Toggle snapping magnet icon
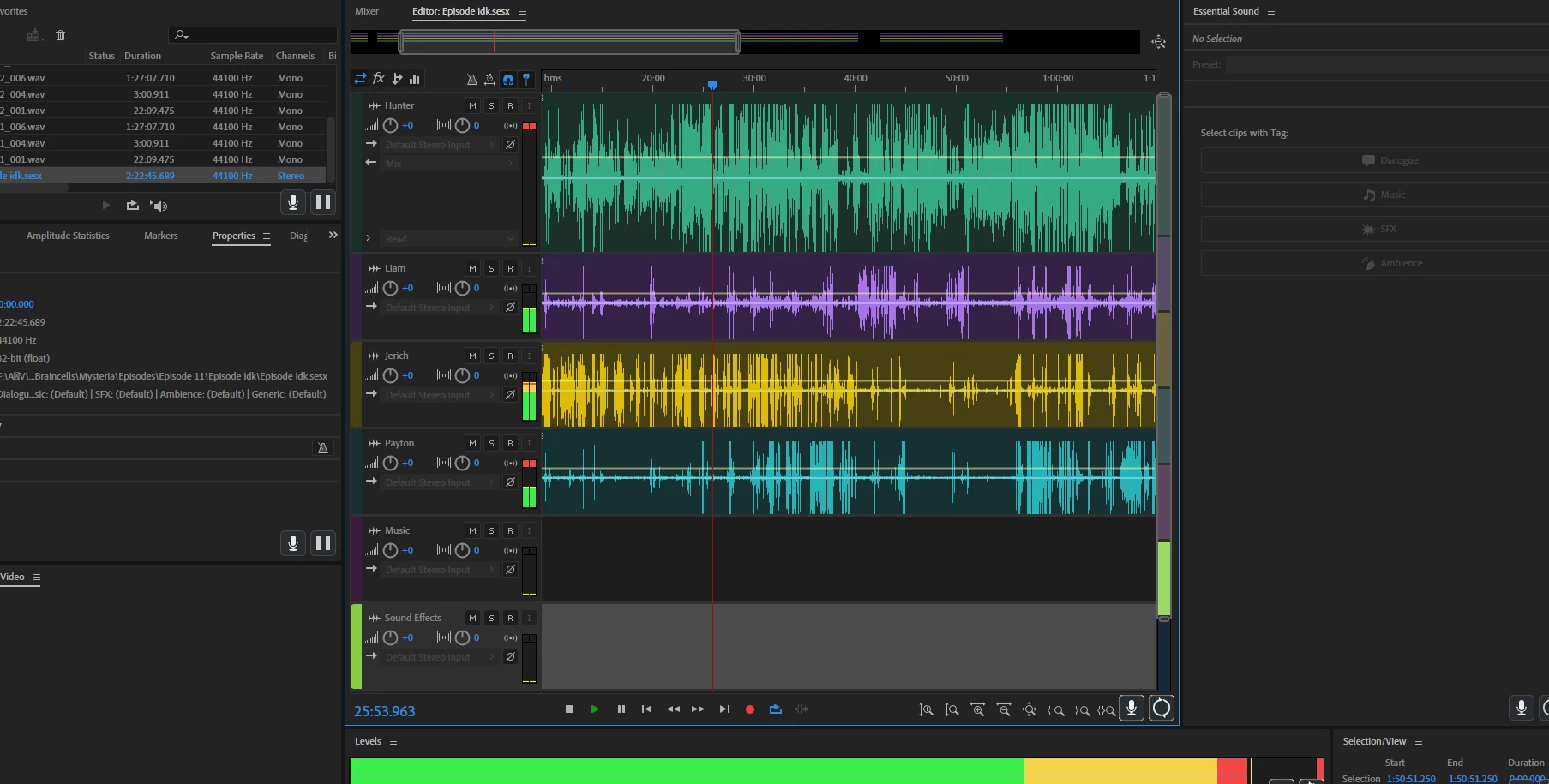The height and width of the screenshot is (784, 1549). click(x=508, y=79)
